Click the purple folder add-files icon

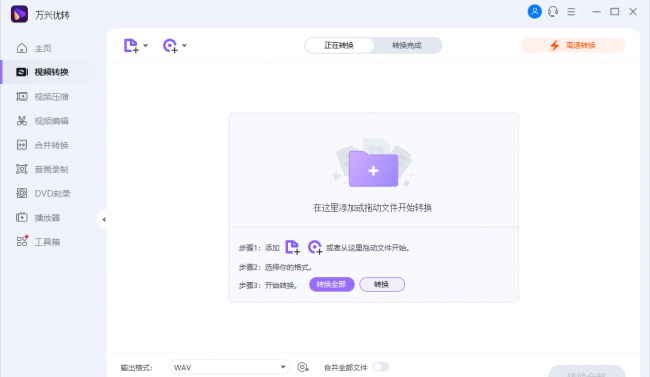tap(373, 168)
